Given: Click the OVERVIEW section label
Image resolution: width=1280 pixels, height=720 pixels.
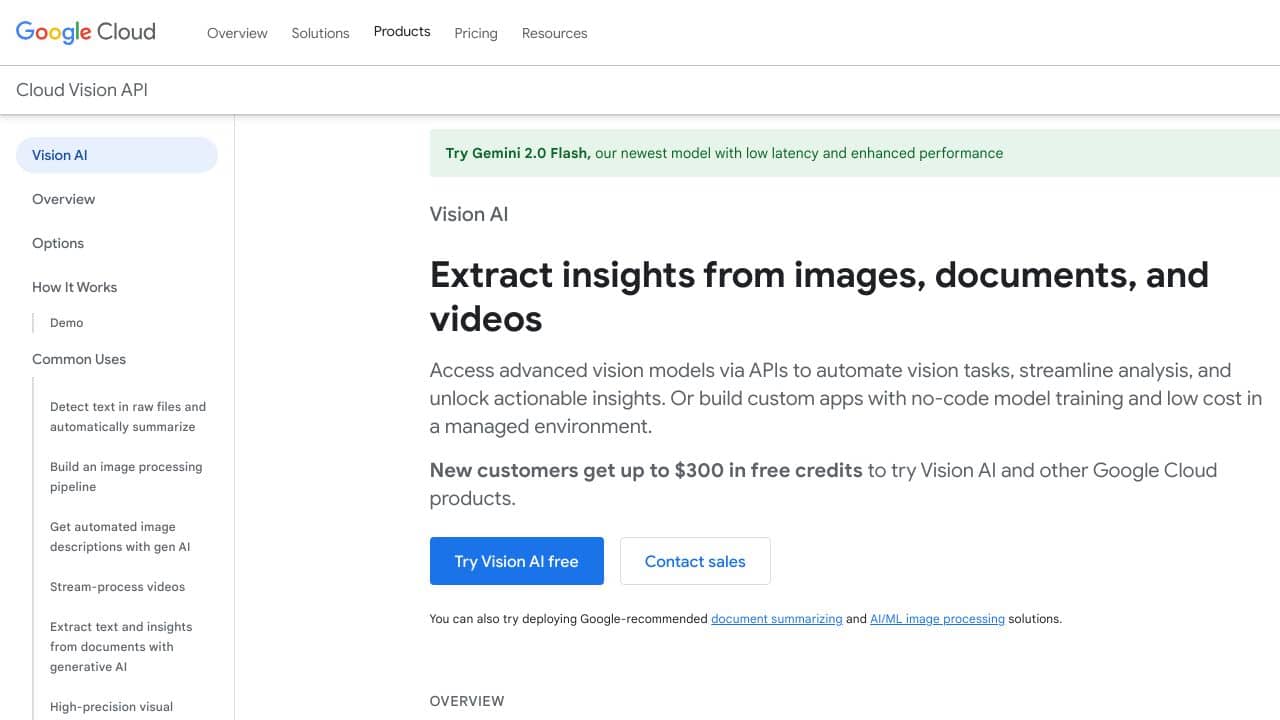Looking at the screenshot, I should coord(467,701).
